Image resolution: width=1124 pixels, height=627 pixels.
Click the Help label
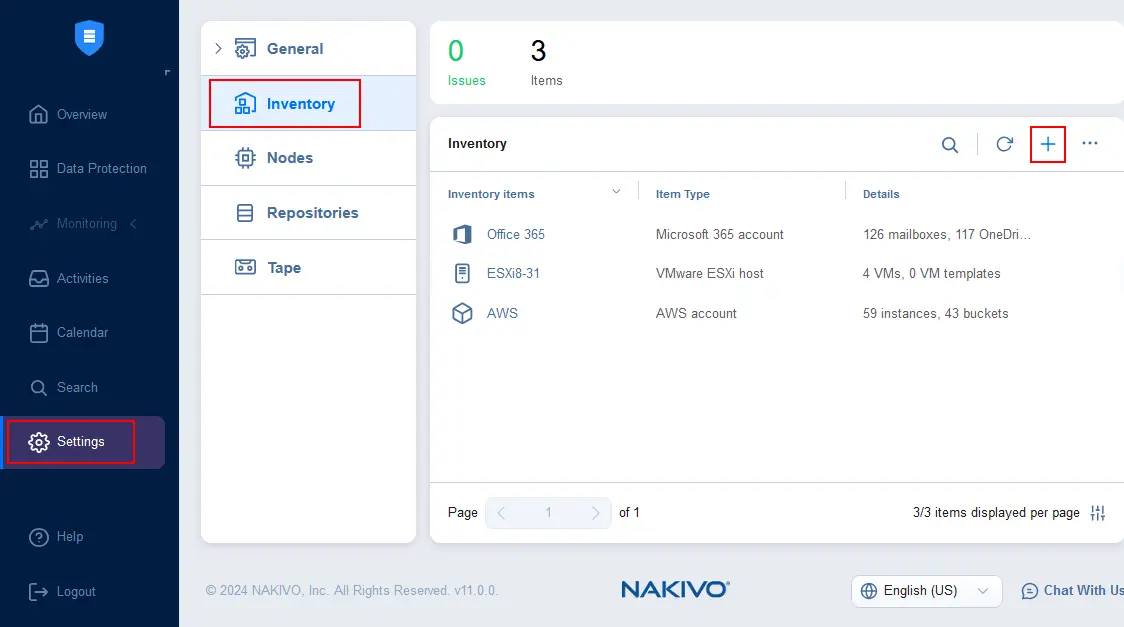tap(70, 537)
